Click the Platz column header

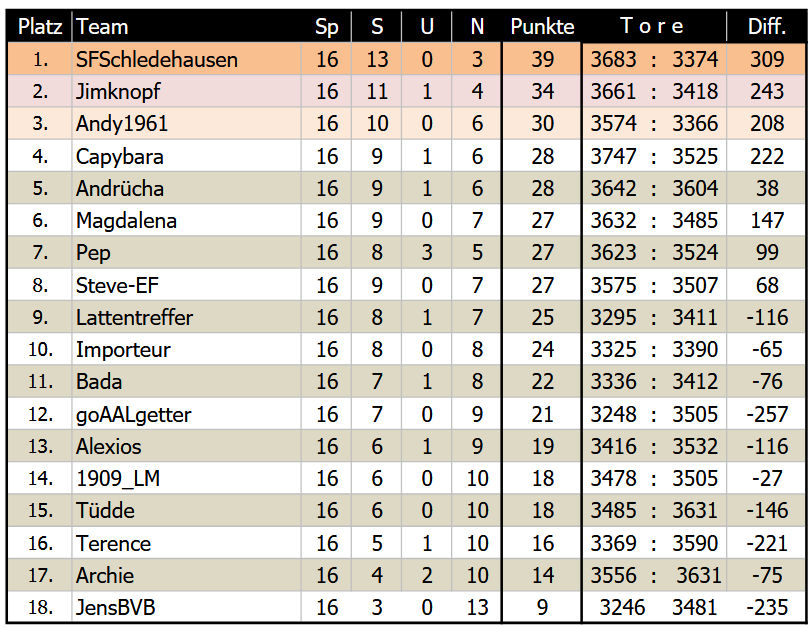tap(40, 27)
